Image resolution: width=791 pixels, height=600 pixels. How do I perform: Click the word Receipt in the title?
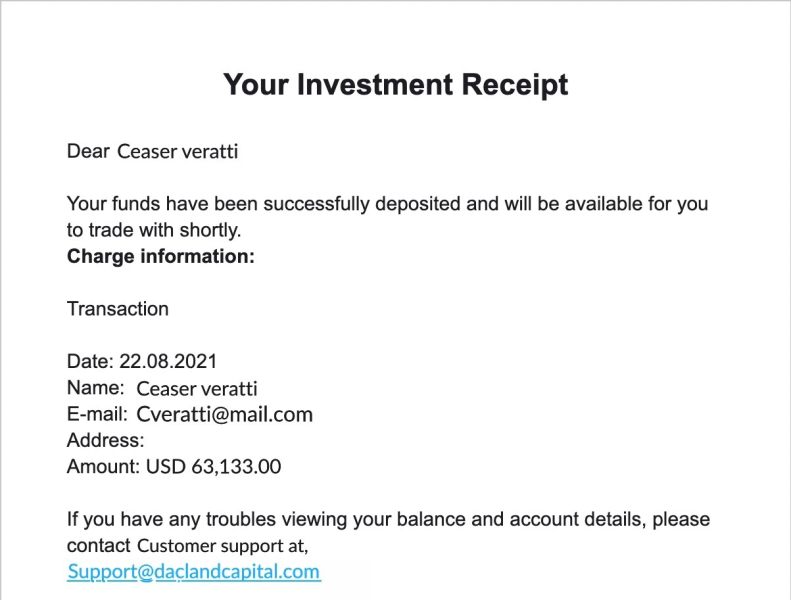pyautogui.click(x=515, y=85)
